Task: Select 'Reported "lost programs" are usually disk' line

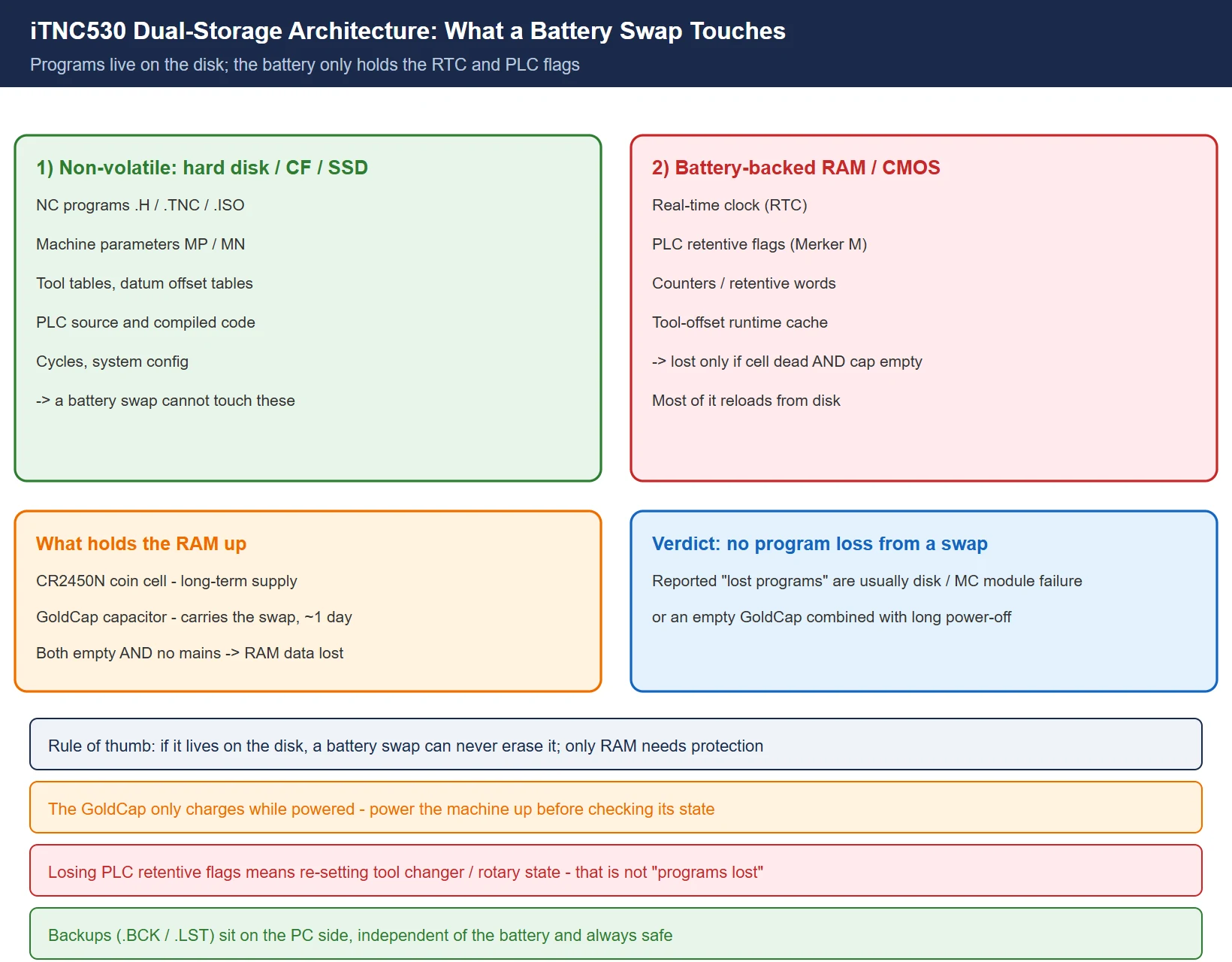Action: (x=867, y=581)
